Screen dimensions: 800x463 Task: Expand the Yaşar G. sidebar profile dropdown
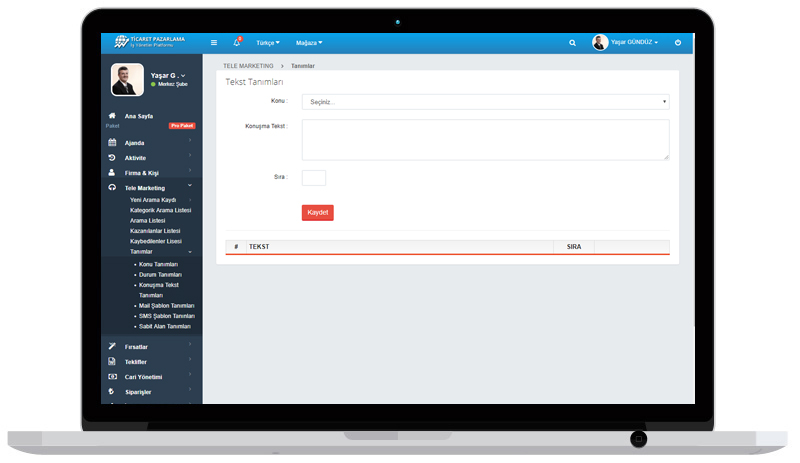tap(168, 76)
